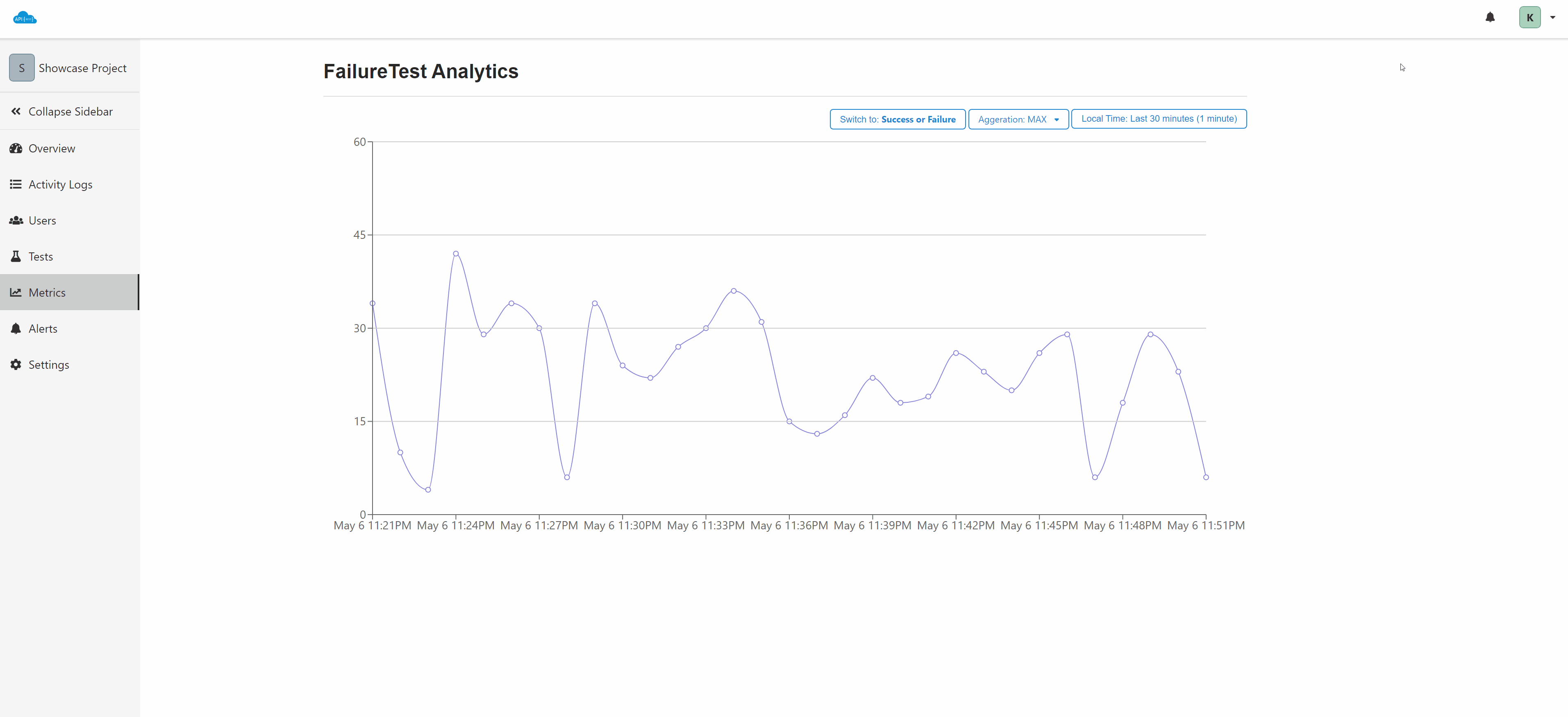
Task: Click the Overview dashboard icon
Action: click(16, 148)
